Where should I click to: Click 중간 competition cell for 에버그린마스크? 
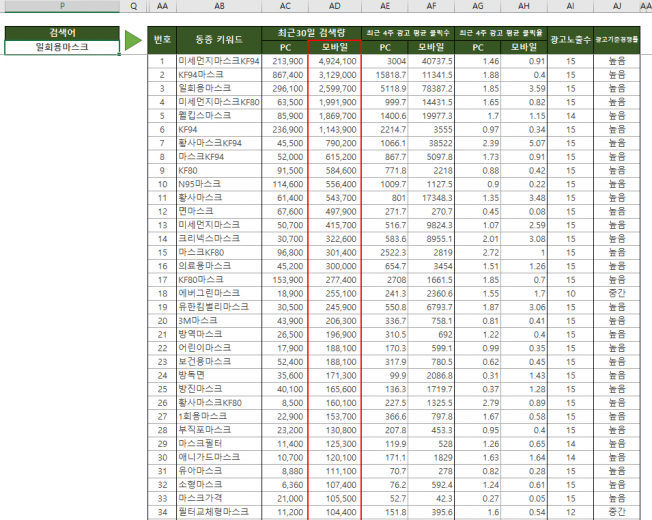pos(617,293)
